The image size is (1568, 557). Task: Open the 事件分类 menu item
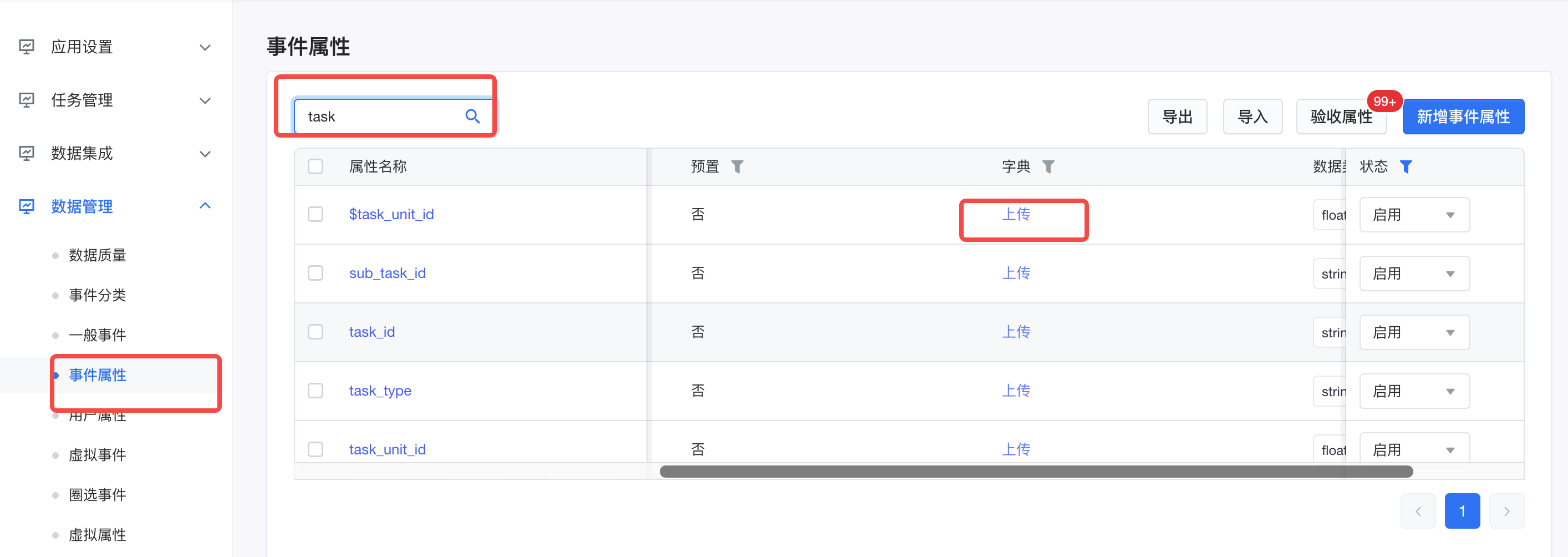point(98,295)
